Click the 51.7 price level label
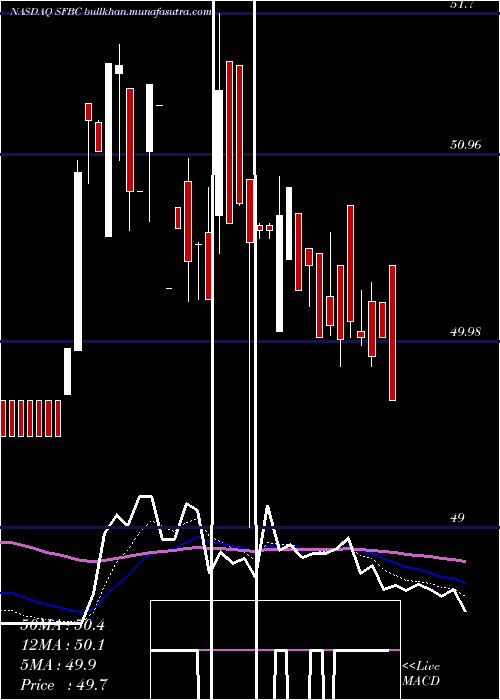The image size is (500, 700). (x=462, y=5)
